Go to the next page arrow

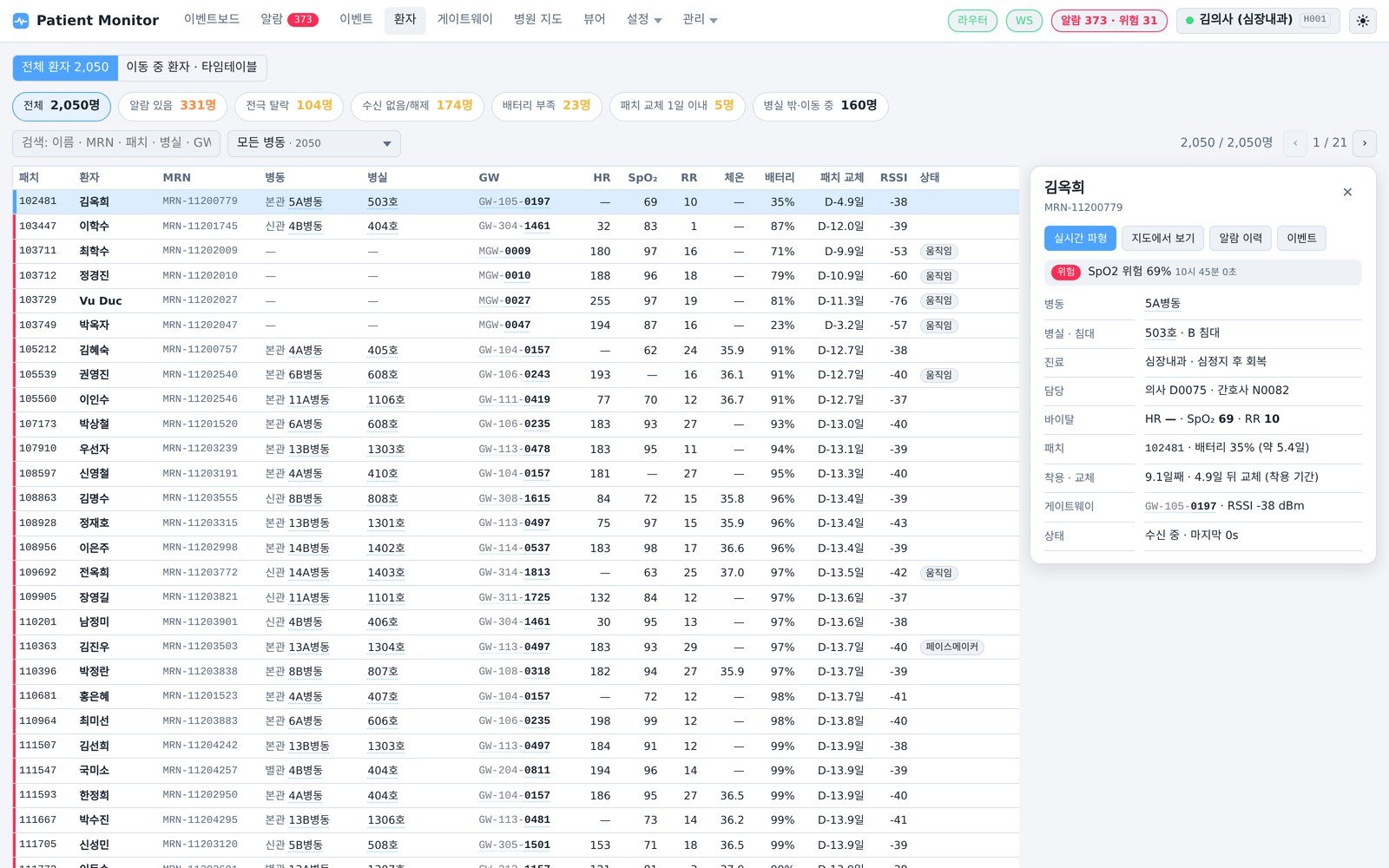tap(1365, 143)
